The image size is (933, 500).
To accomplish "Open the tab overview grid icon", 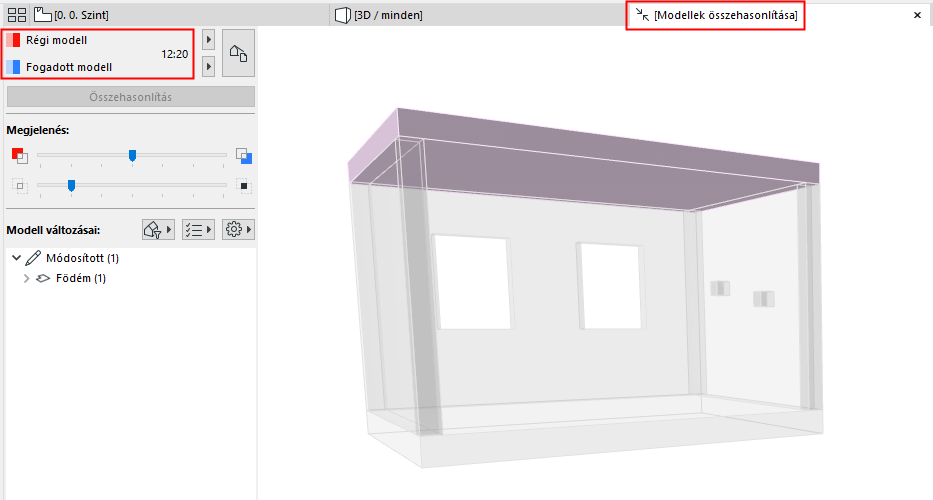I will click(x=17, y=15).
